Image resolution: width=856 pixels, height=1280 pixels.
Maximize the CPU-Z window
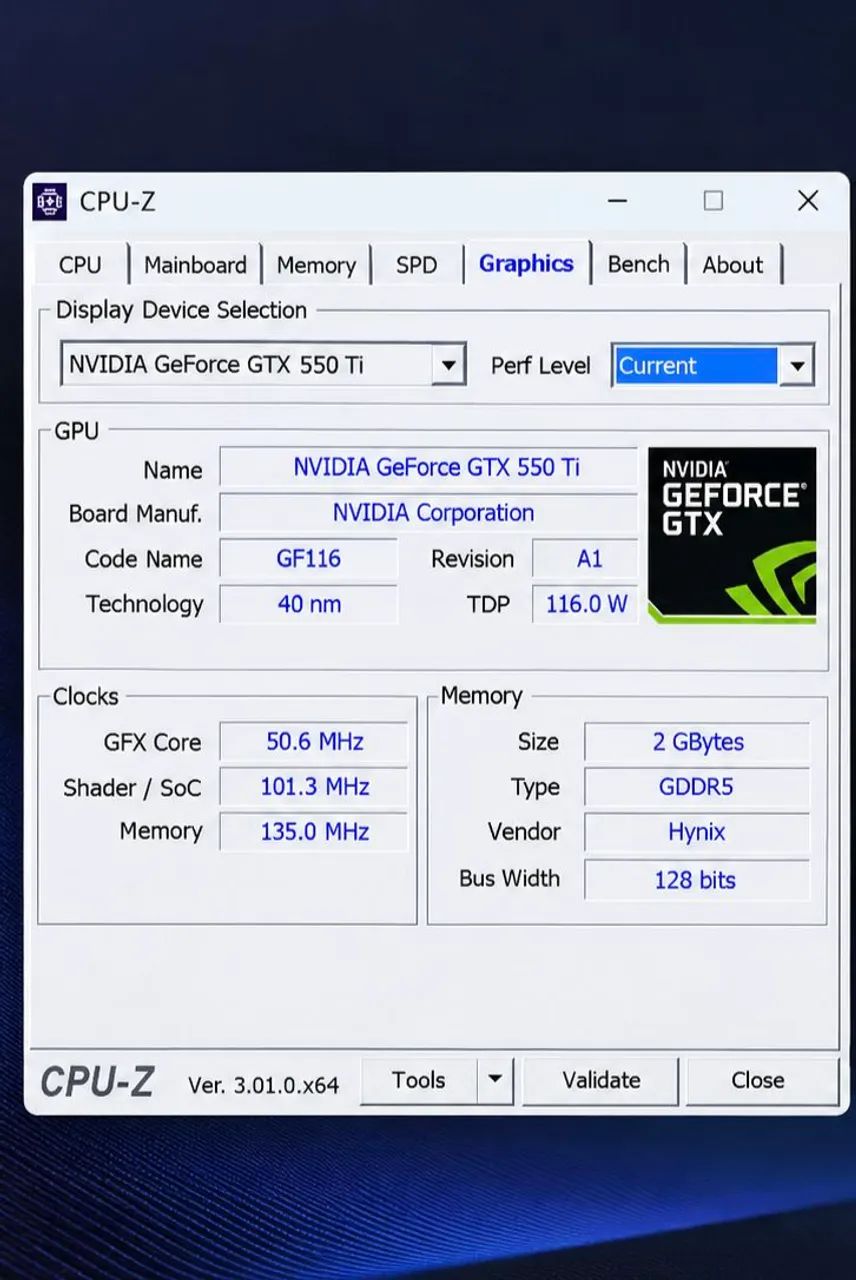pyautogui.click(x=713, y=201)
